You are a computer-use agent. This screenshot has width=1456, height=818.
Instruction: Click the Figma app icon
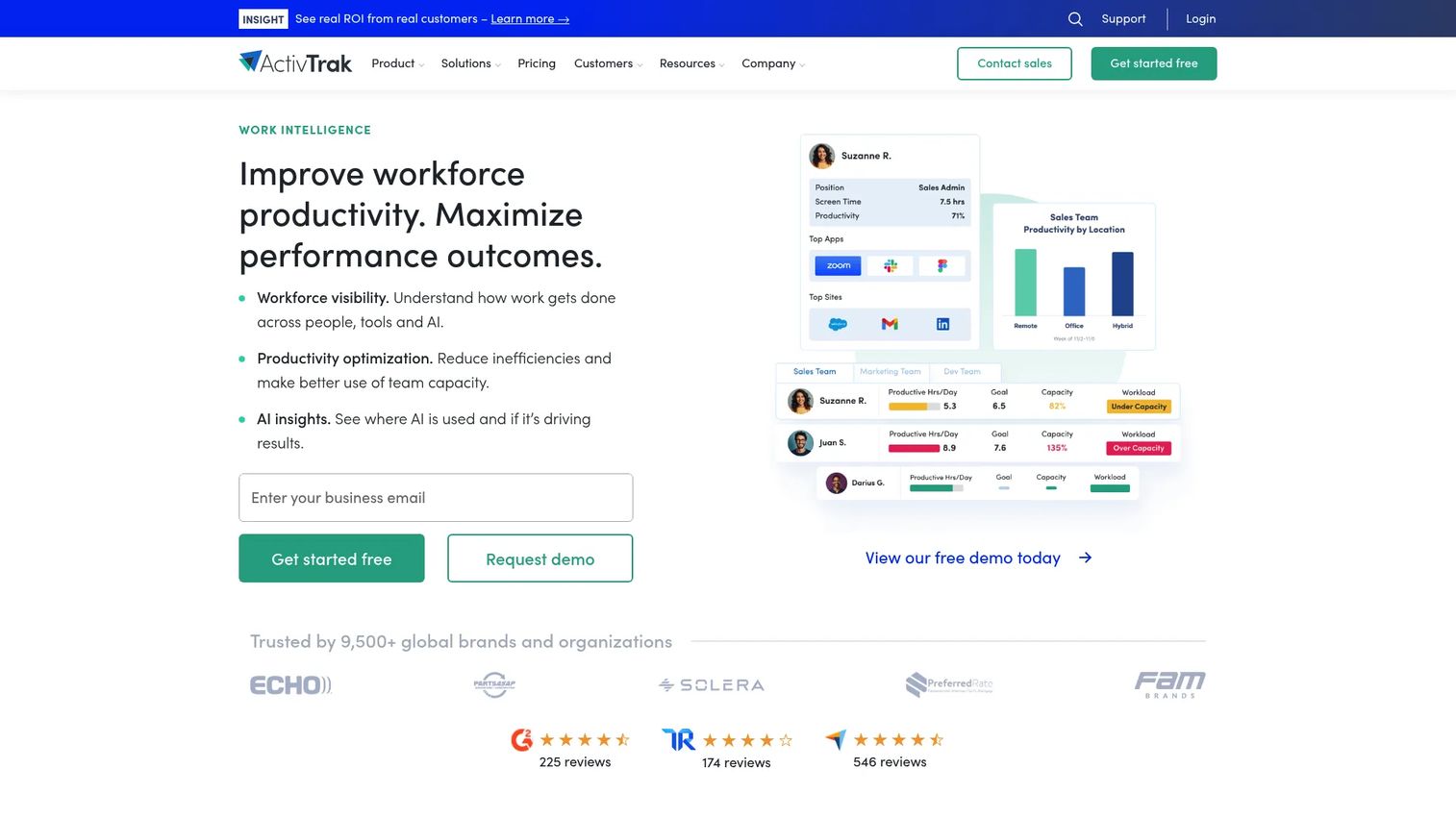942,266
